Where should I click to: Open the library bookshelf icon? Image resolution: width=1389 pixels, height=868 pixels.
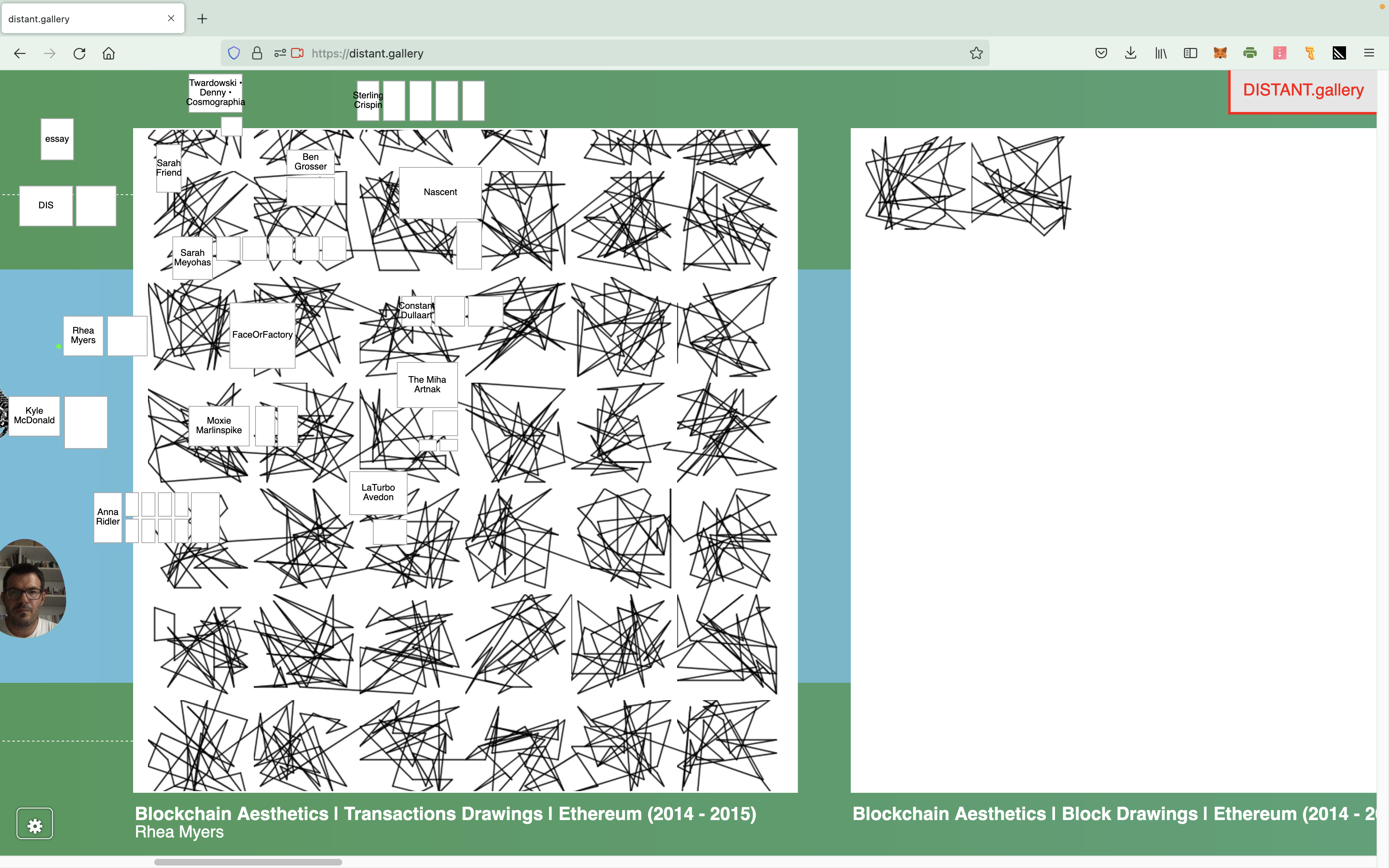click(1160, 53)
